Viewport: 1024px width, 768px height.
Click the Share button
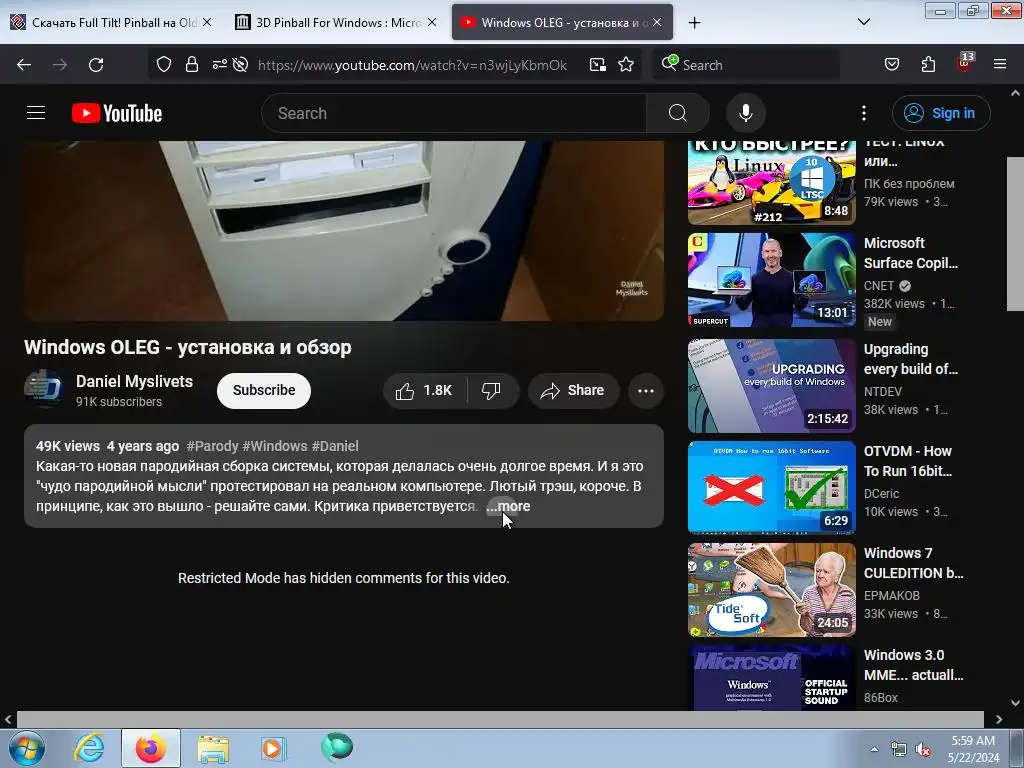573,391
